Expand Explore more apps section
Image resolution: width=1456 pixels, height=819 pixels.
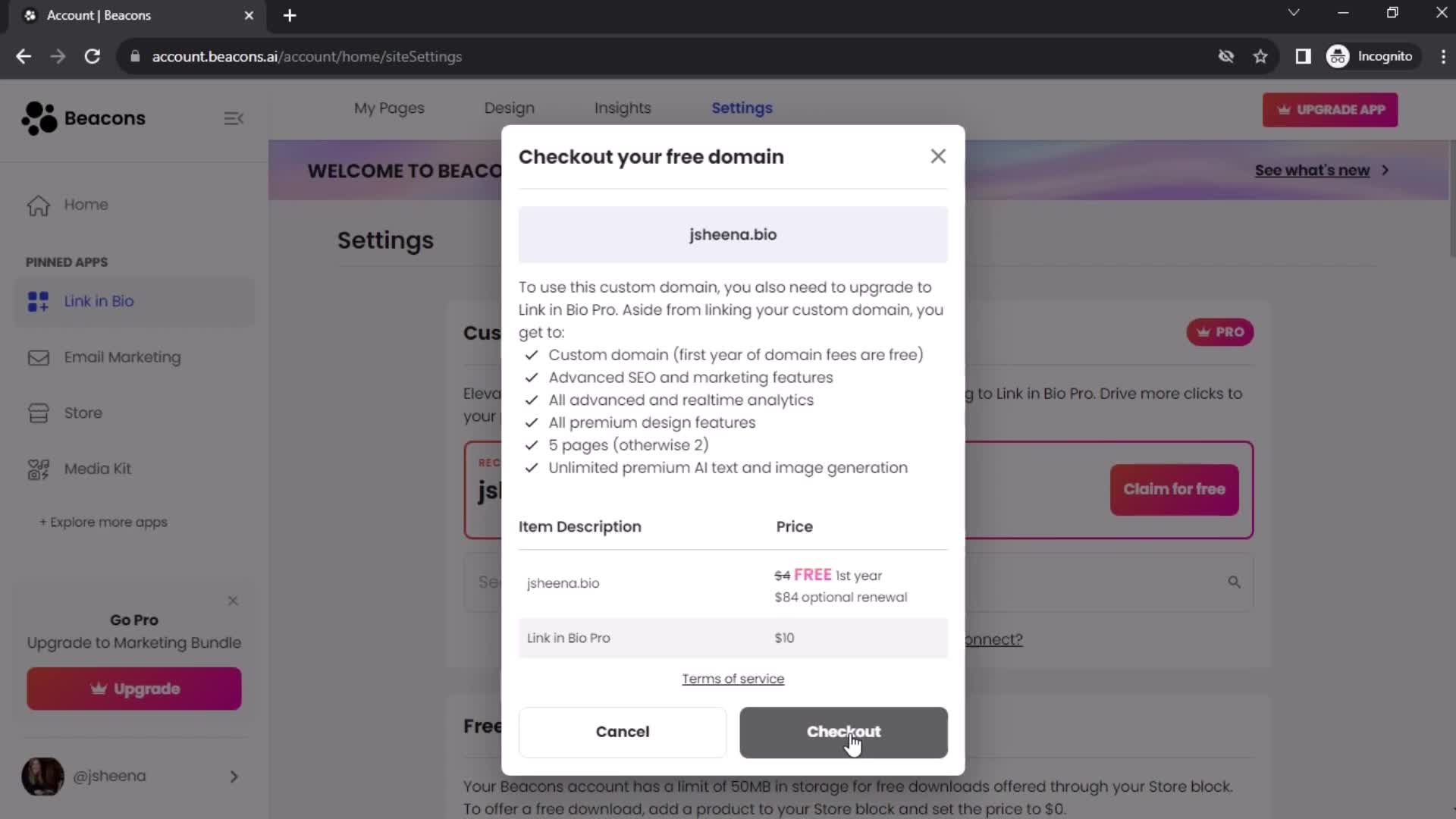102,522
